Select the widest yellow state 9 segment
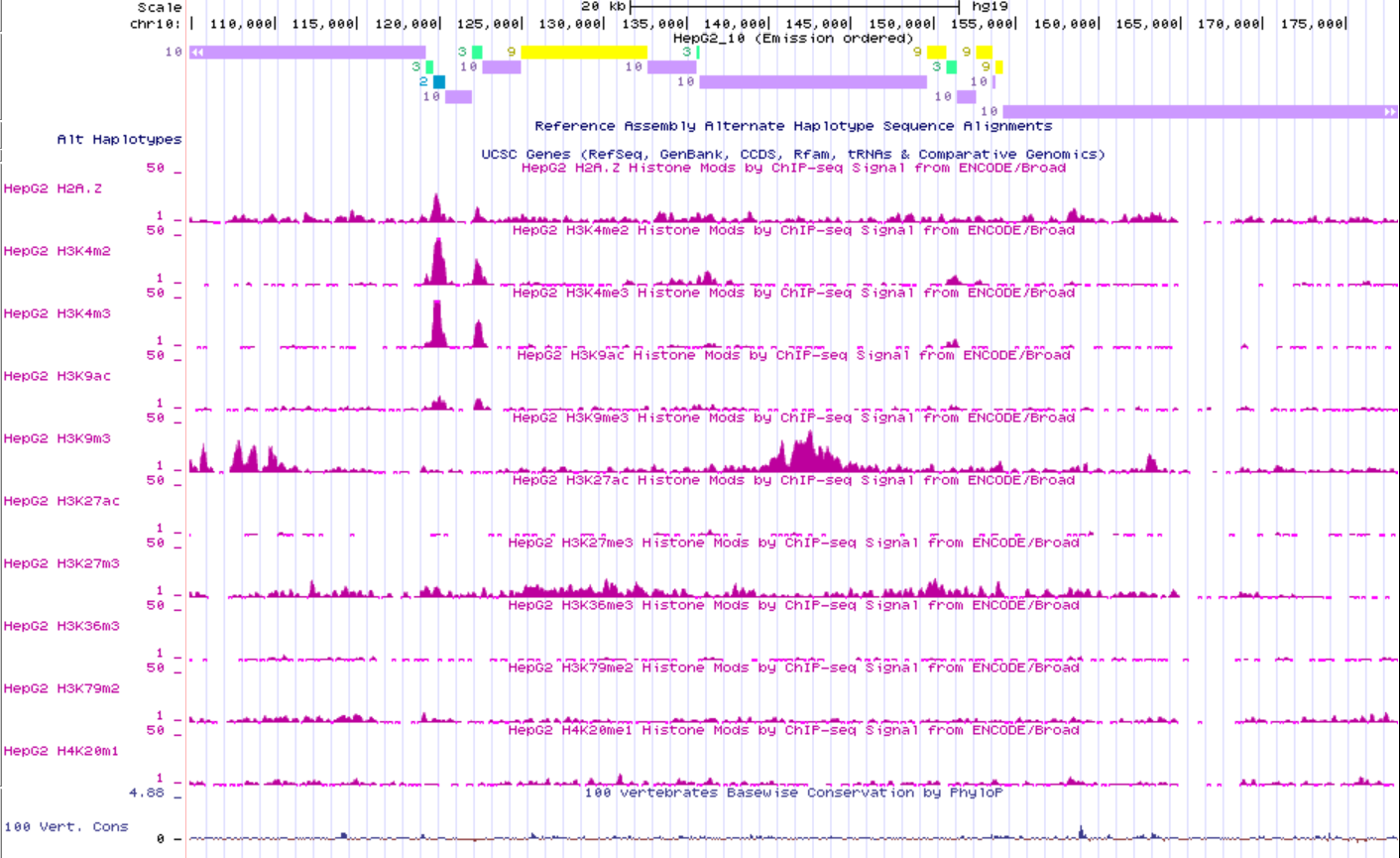The image size is (1400, 858). coord(584,53)
